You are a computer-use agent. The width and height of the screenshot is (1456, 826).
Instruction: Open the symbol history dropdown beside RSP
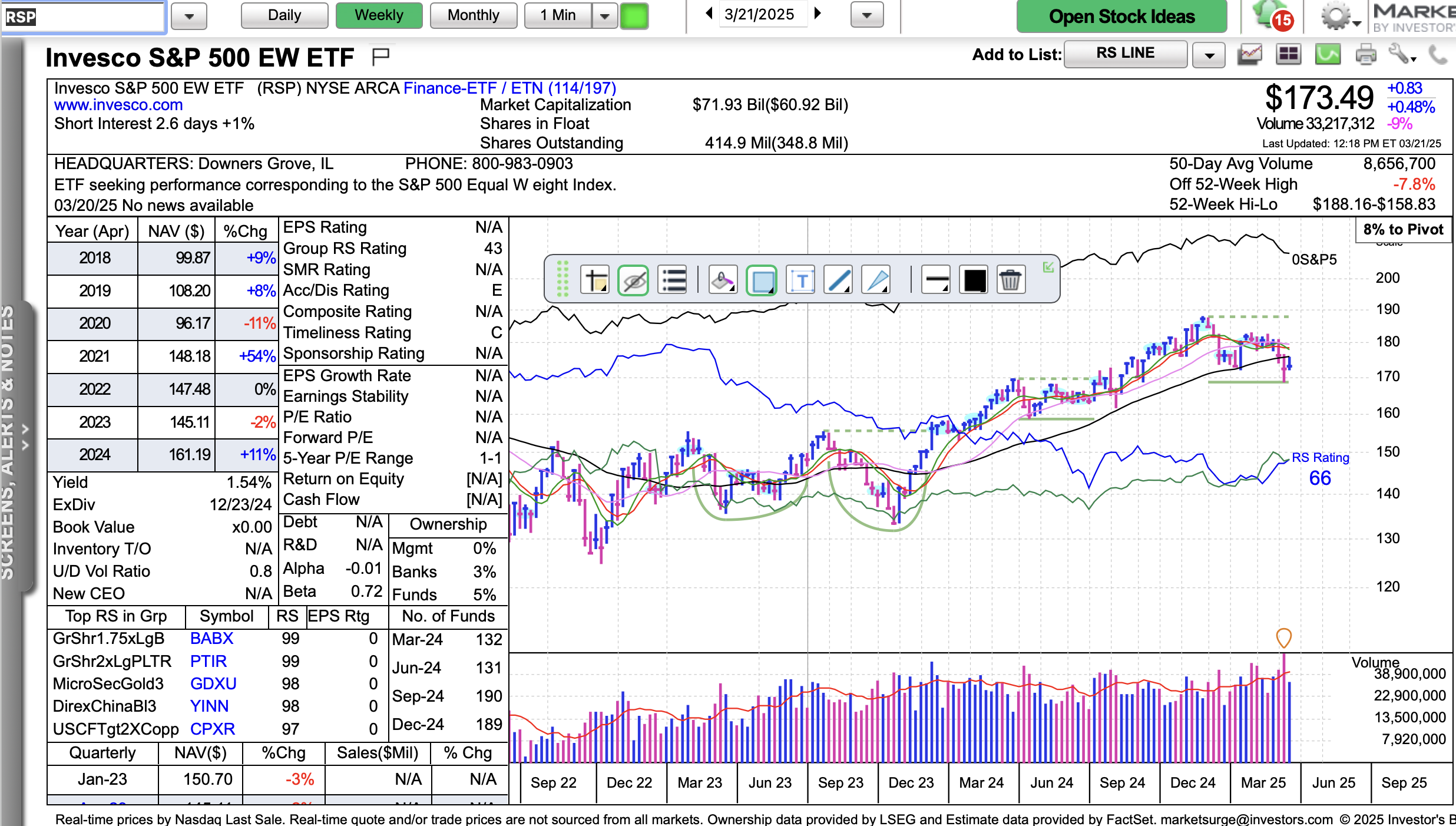(x=188, y=16)
